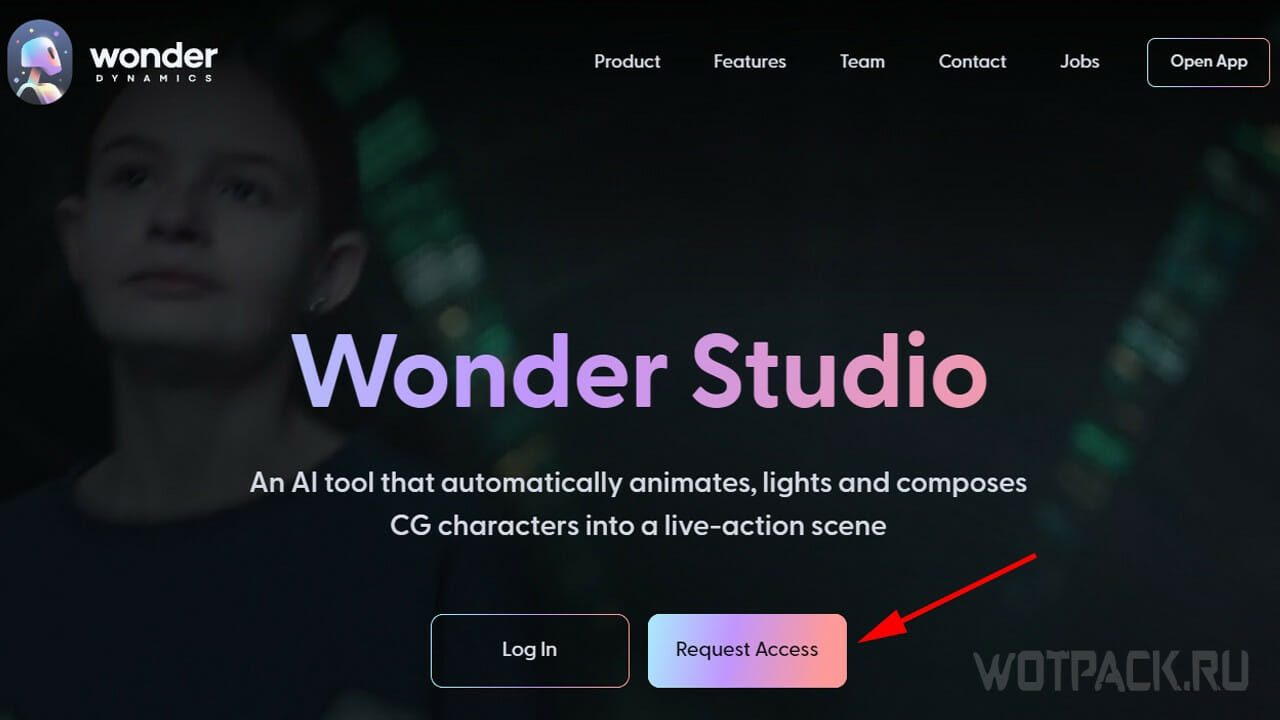Screen dimensions: 1280x720
Task: Open the Contact navigation link
Action: (x=972, y=61)
